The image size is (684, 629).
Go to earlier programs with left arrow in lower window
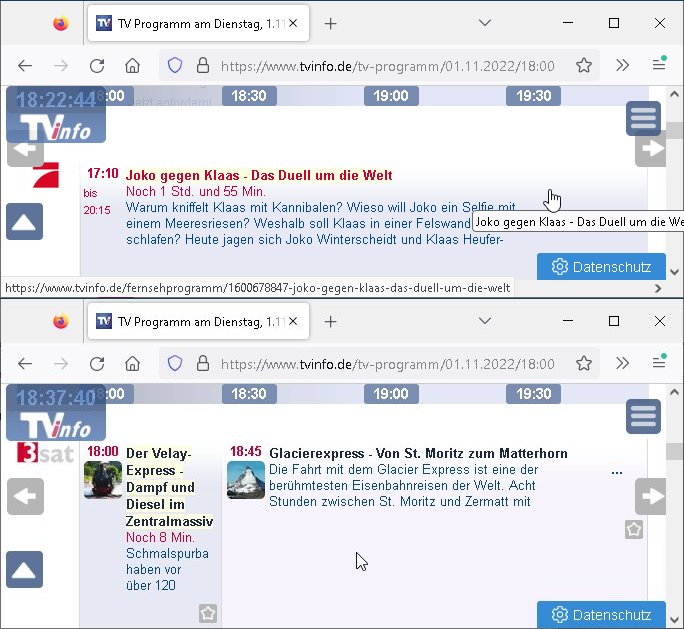25,496
